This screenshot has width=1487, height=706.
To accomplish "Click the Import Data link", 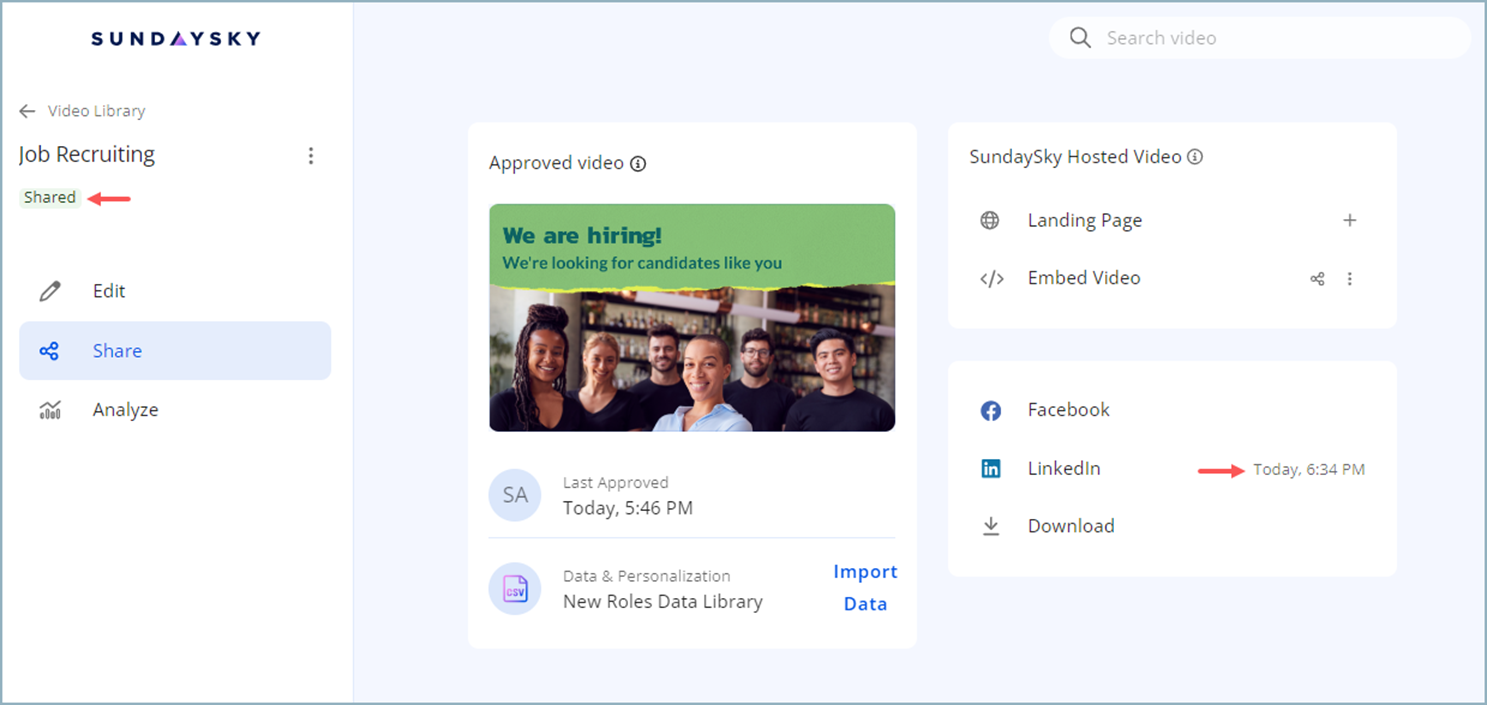I will (x=866, y=588).
